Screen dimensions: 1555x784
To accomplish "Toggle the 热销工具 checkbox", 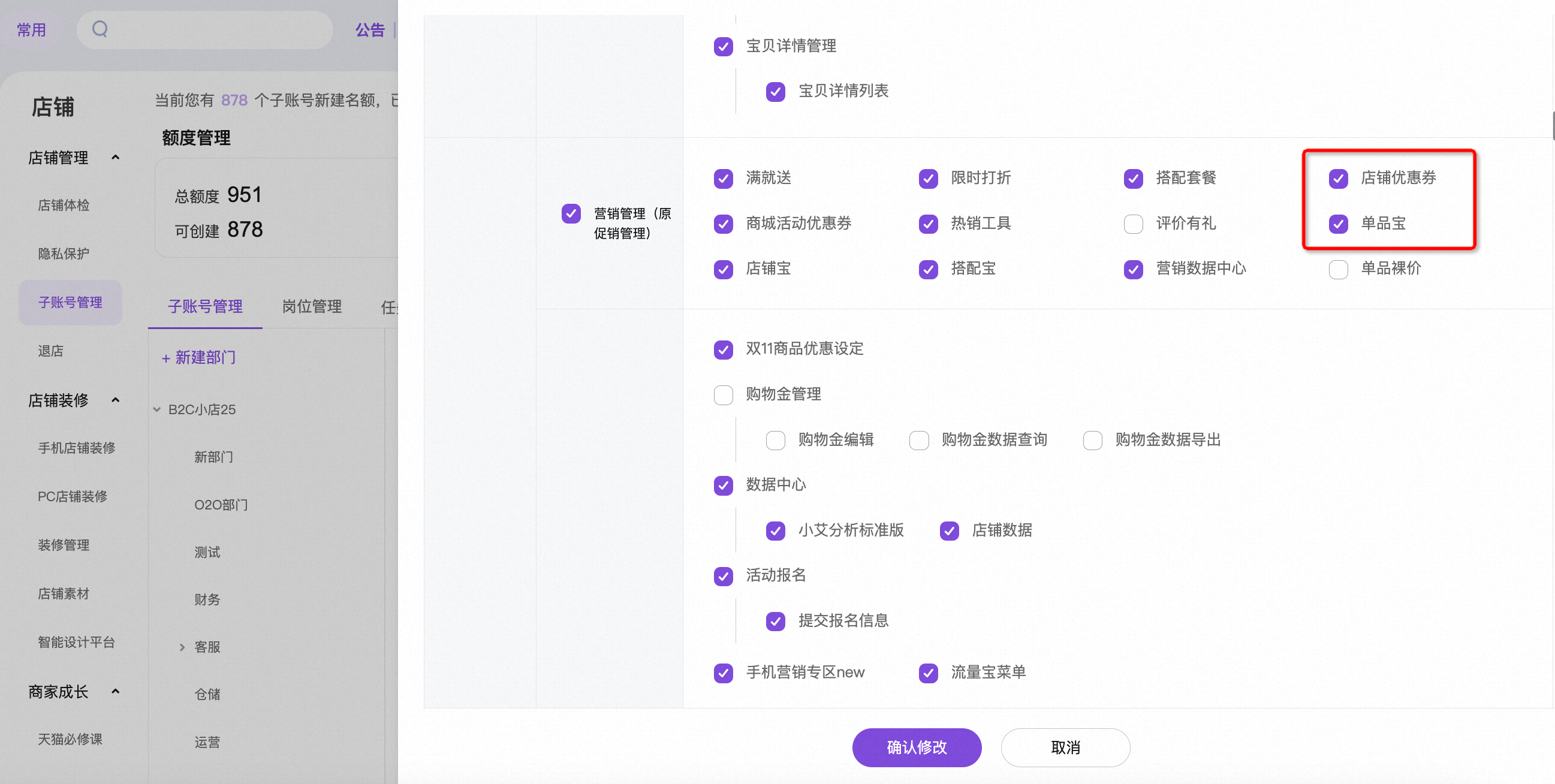I will (929, 224).
